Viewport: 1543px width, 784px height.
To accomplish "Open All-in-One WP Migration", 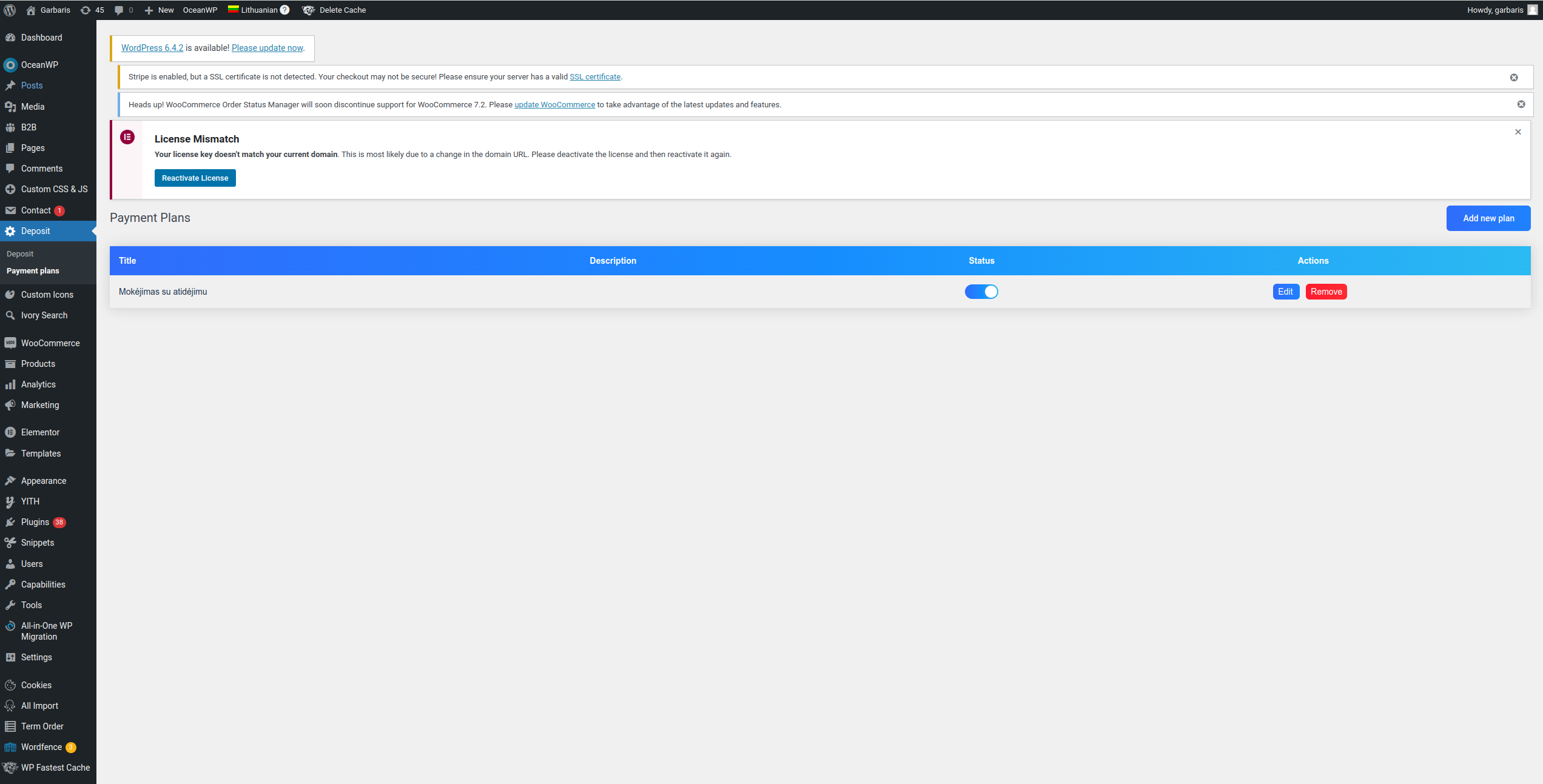I will [x=48, y=631].
